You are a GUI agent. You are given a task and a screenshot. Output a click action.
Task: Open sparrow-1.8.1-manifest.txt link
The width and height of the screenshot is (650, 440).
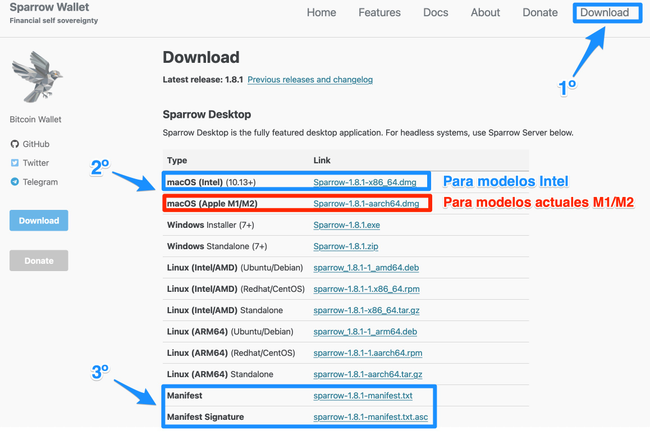362,396
